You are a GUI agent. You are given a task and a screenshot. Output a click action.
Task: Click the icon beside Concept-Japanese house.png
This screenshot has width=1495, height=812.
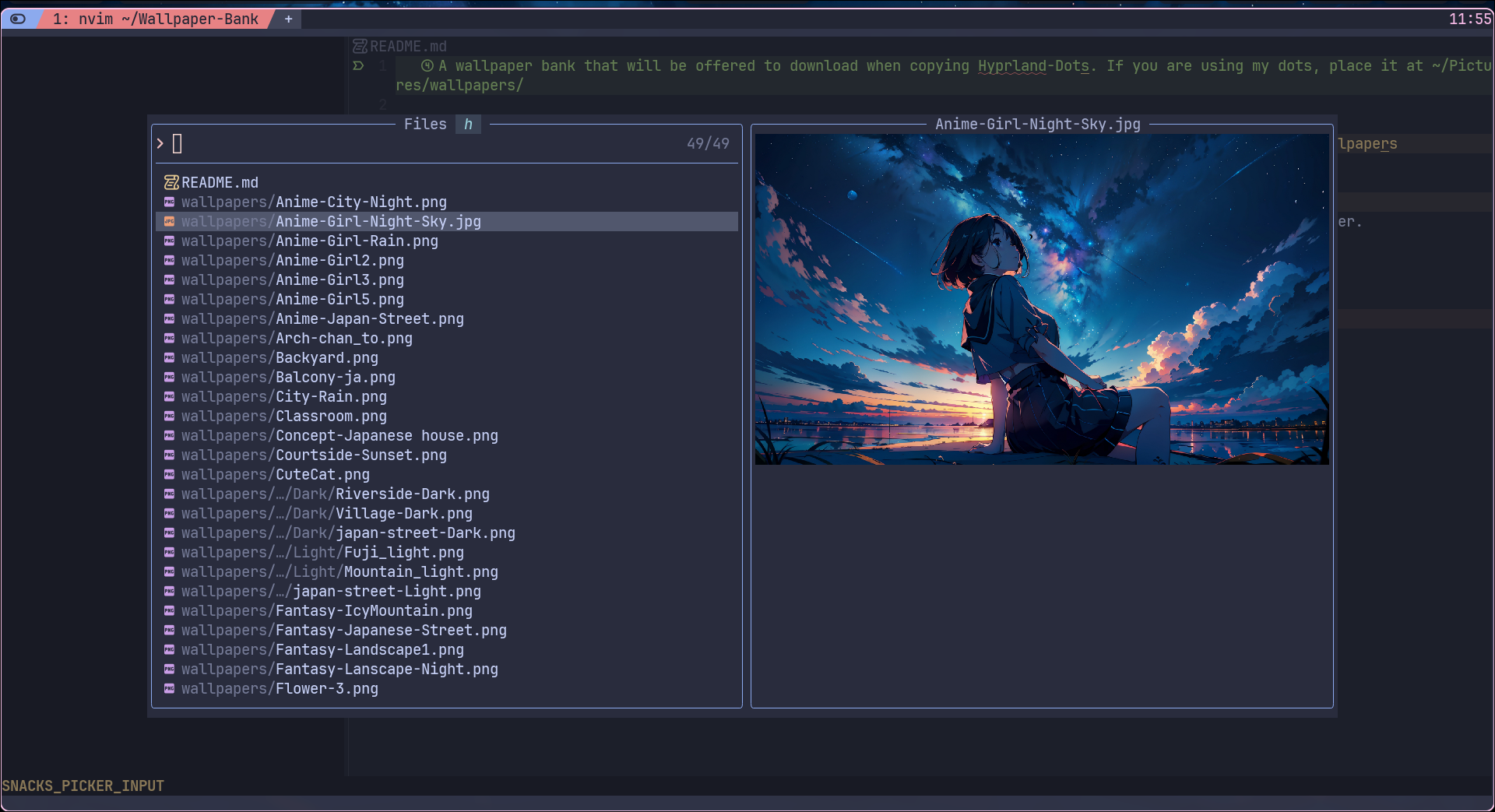tap(169, 435)
